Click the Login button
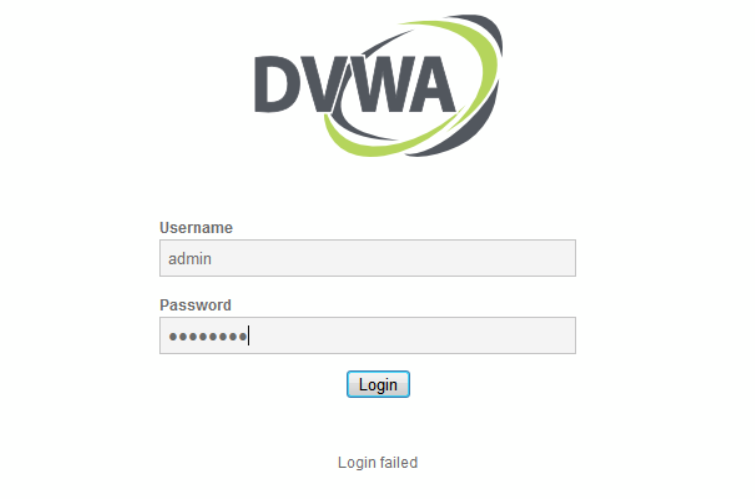This screenshot has width=755, height=499. click(x=378, y=384)
